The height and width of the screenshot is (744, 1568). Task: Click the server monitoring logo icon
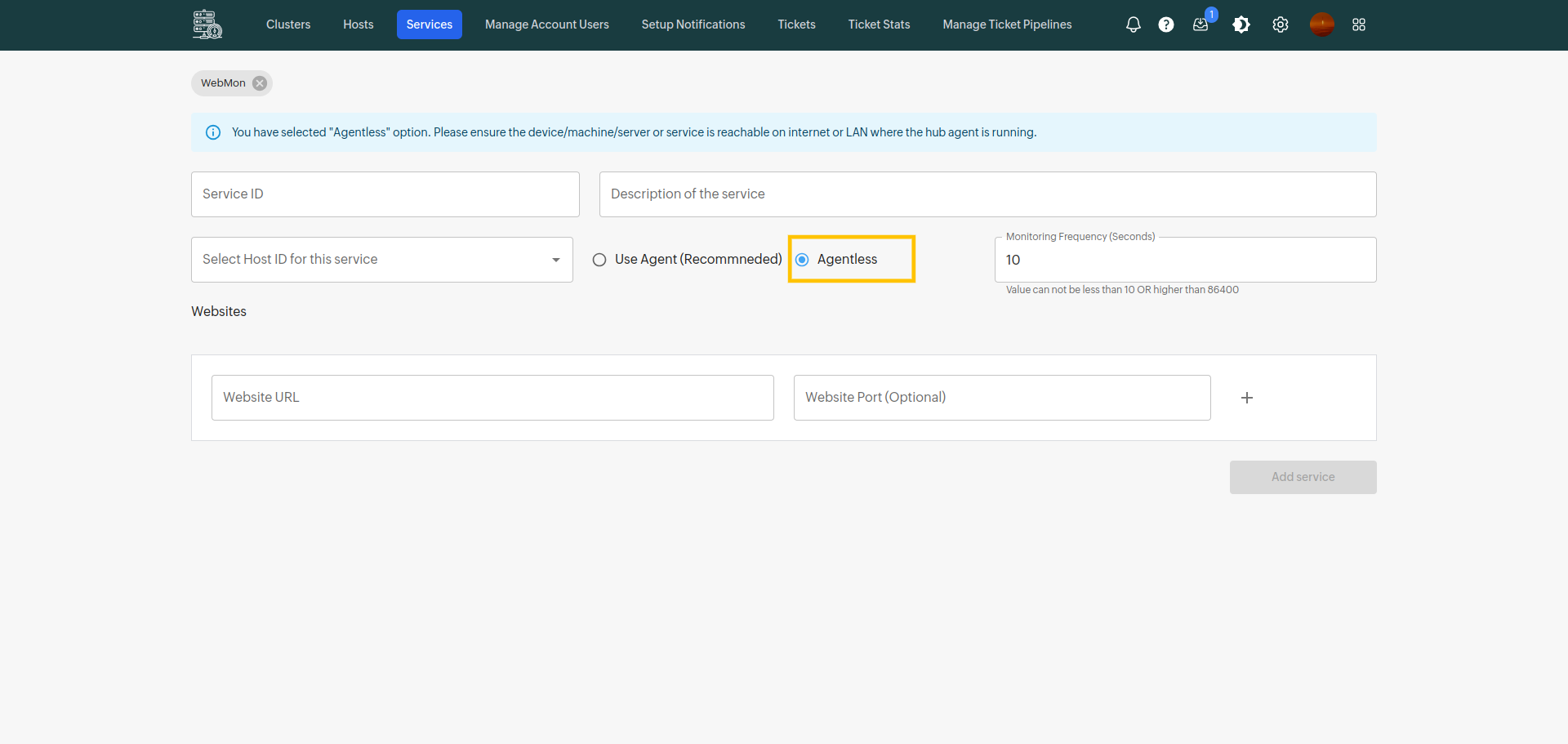[x=207, y=25]
